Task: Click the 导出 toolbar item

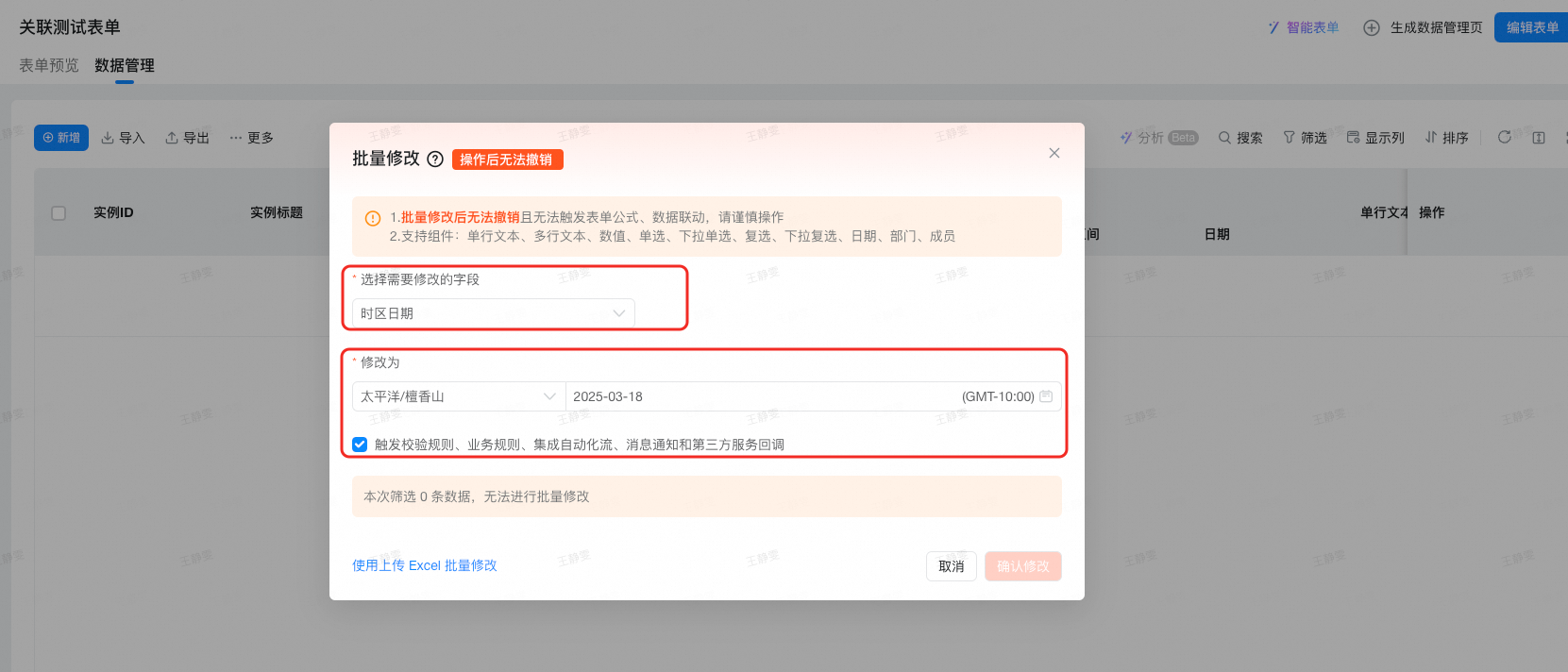Action: point(187,138)
